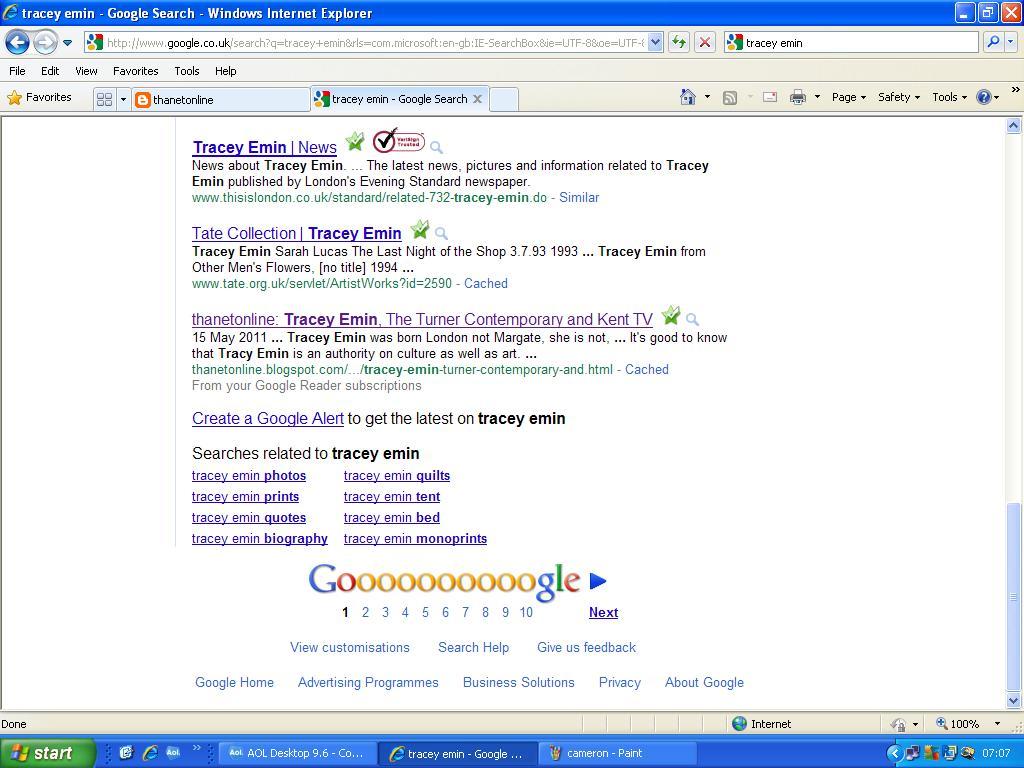Click the blue Next arrow icon
The height and width of the screenshot is (768, 1024).
(x=598, y=581)
